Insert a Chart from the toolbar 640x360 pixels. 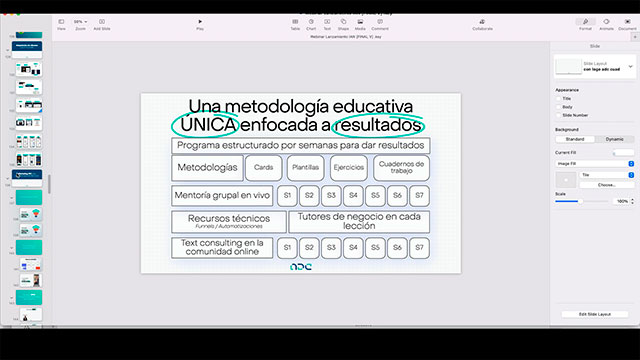tap(311, 24)
